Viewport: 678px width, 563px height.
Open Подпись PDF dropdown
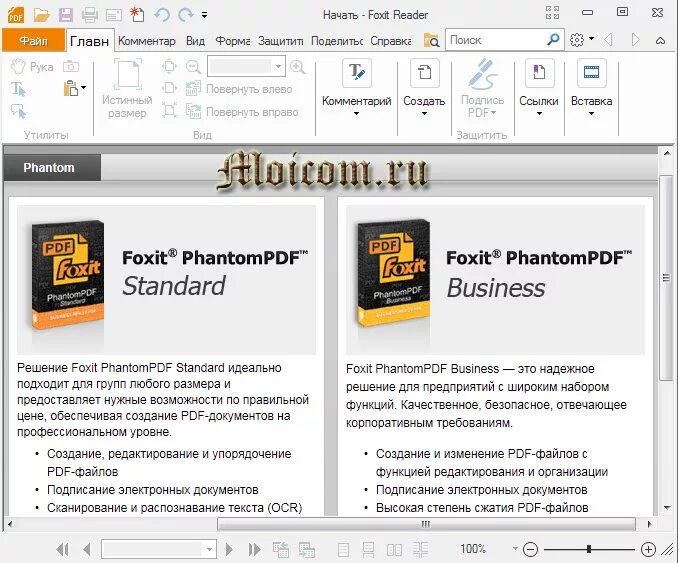[482, 88]
